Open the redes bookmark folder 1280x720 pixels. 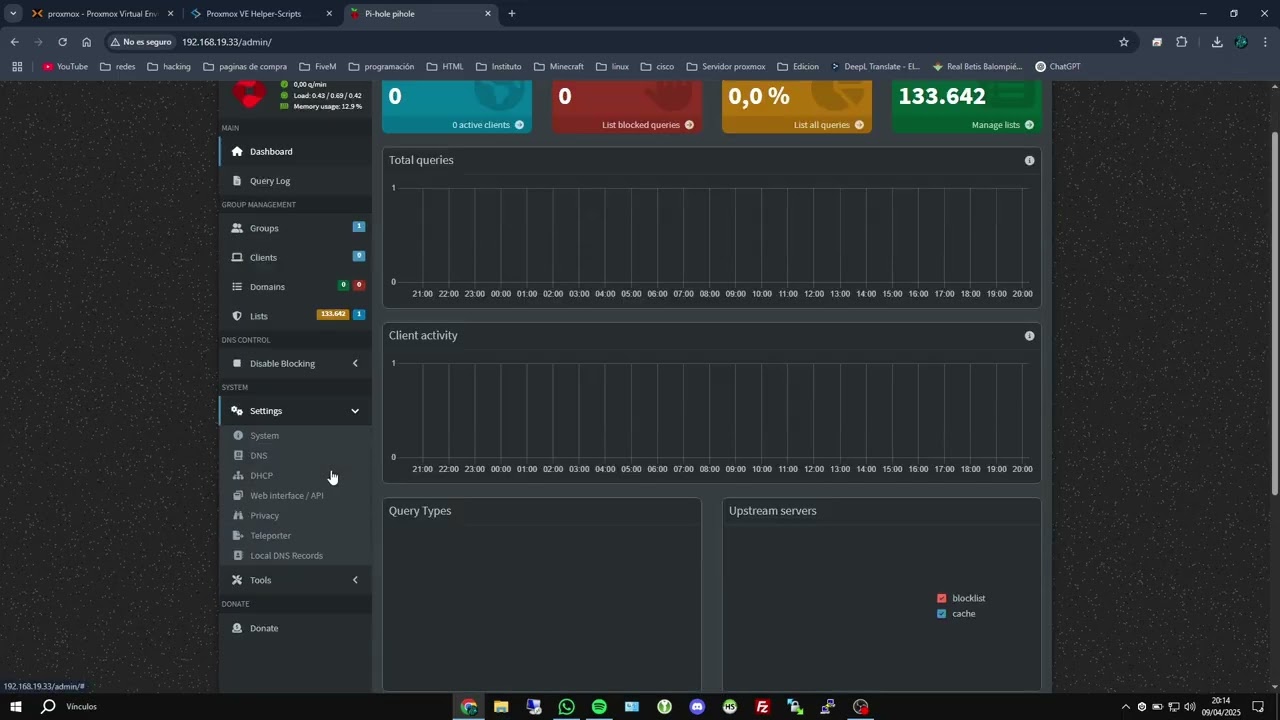[x=117, y=67]
